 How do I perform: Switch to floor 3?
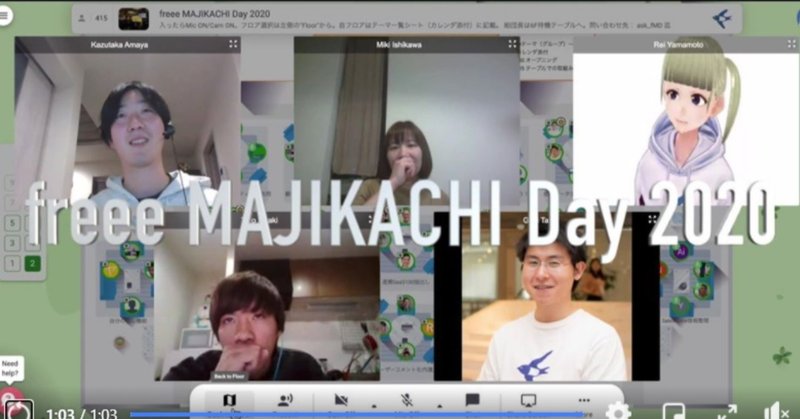[x=12, y=243]
